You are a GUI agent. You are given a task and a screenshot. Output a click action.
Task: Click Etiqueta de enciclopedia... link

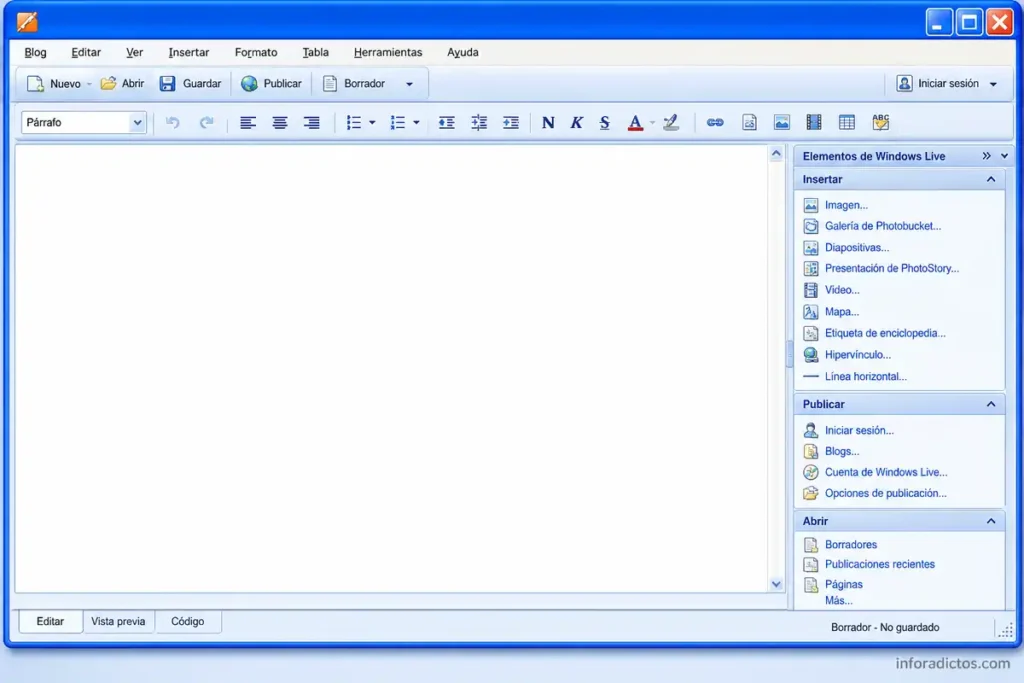(x=885, y=333)
